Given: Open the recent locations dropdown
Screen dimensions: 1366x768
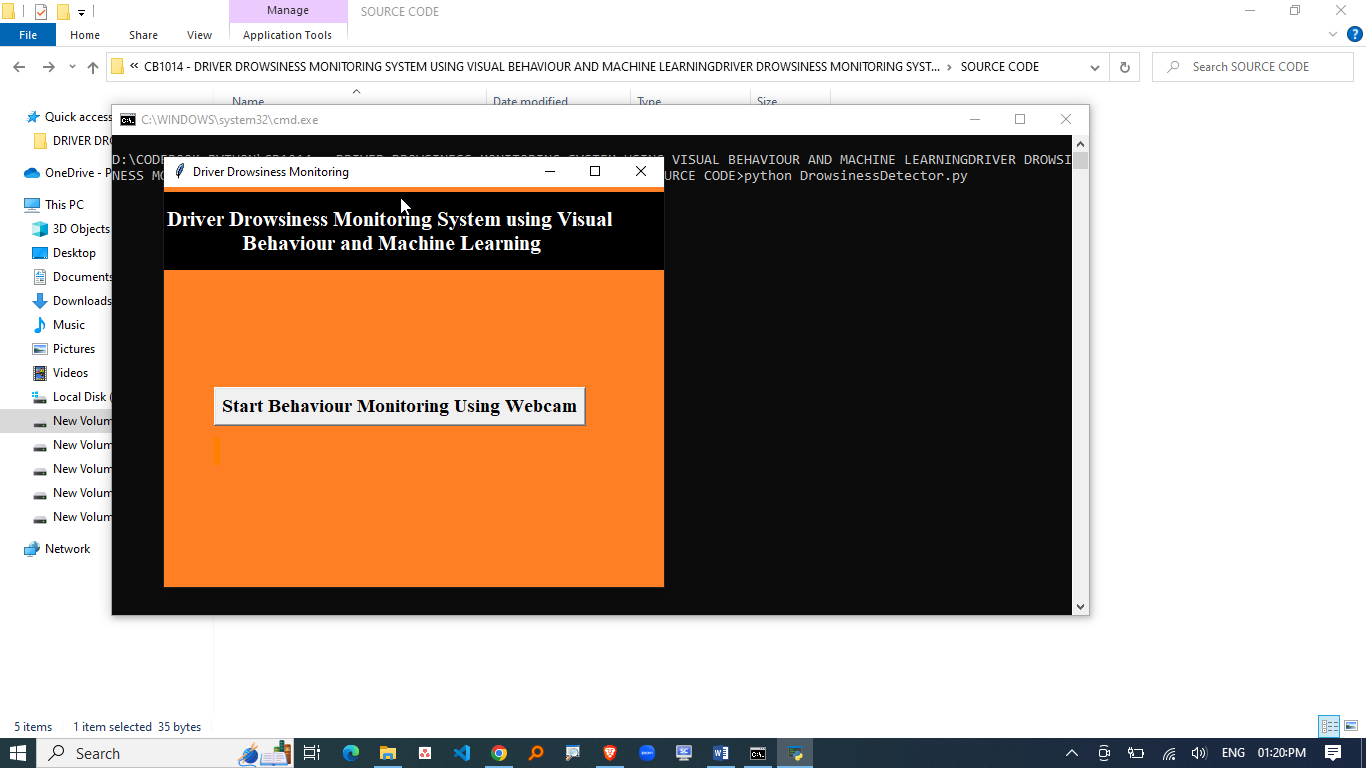Looking at the screenshot, I should coord(72,67).
